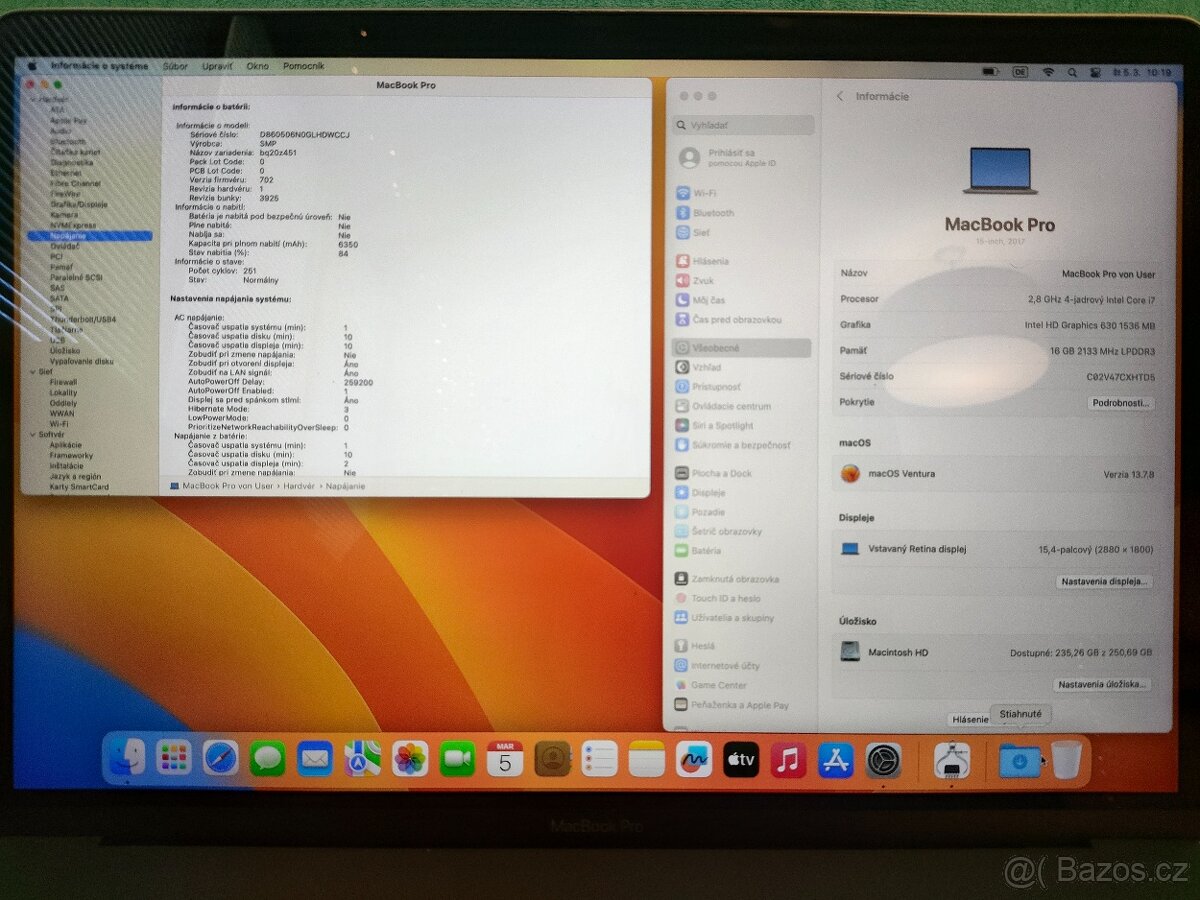This screenshot has height=900, width=1200.
Task: Open Nastavenia displeja settings
Action: pos(1103,581)
